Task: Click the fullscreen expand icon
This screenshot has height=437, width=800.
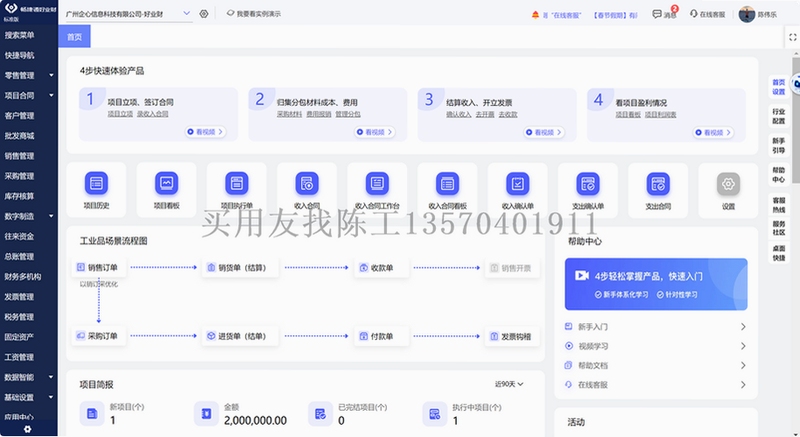Action: coord(792,37)
